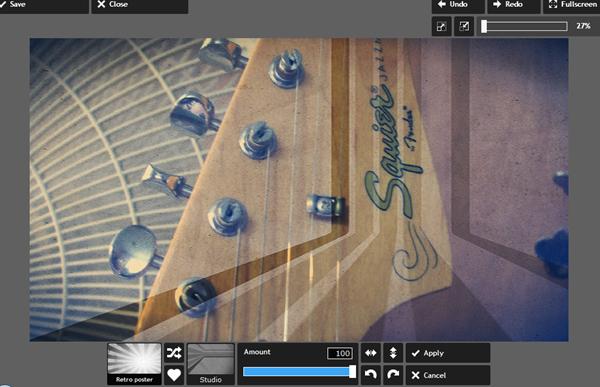Click the 27% zoom value
Image resolution: width=600 pixels, height=387 pixels.
[x=583, y=26]
